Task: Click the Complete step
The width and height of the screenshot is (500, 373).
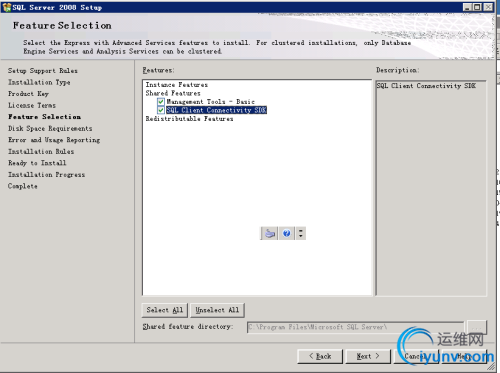Action: 23,186
